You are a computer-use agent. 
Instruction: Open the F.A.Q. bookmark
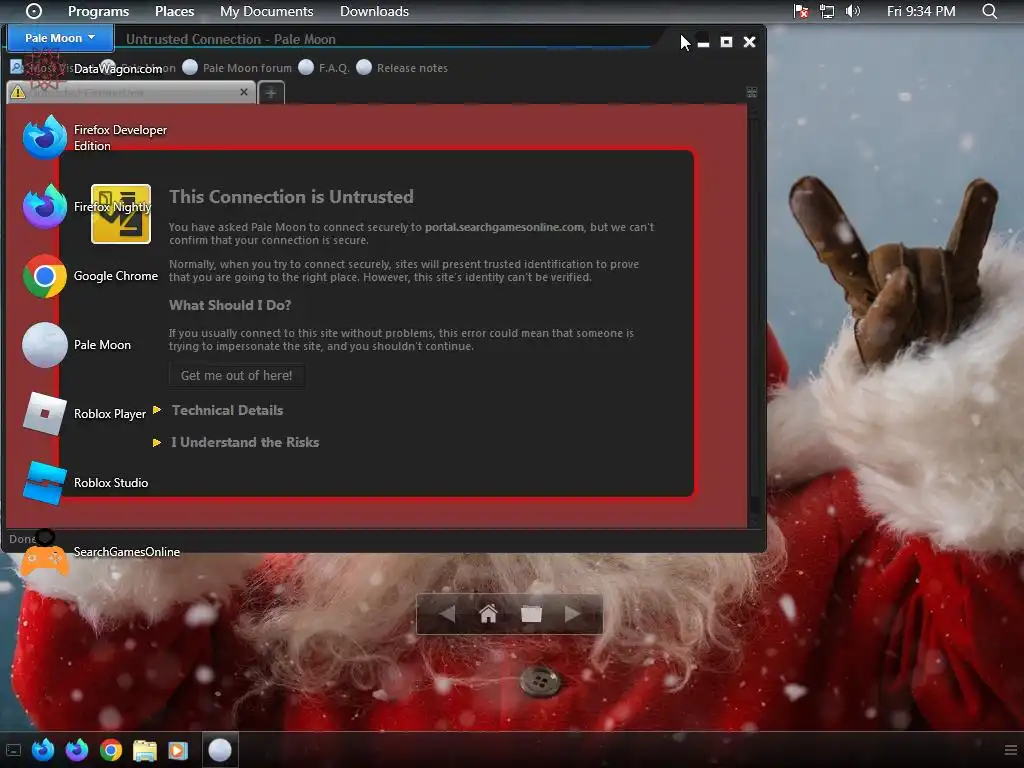pos(324,68)
